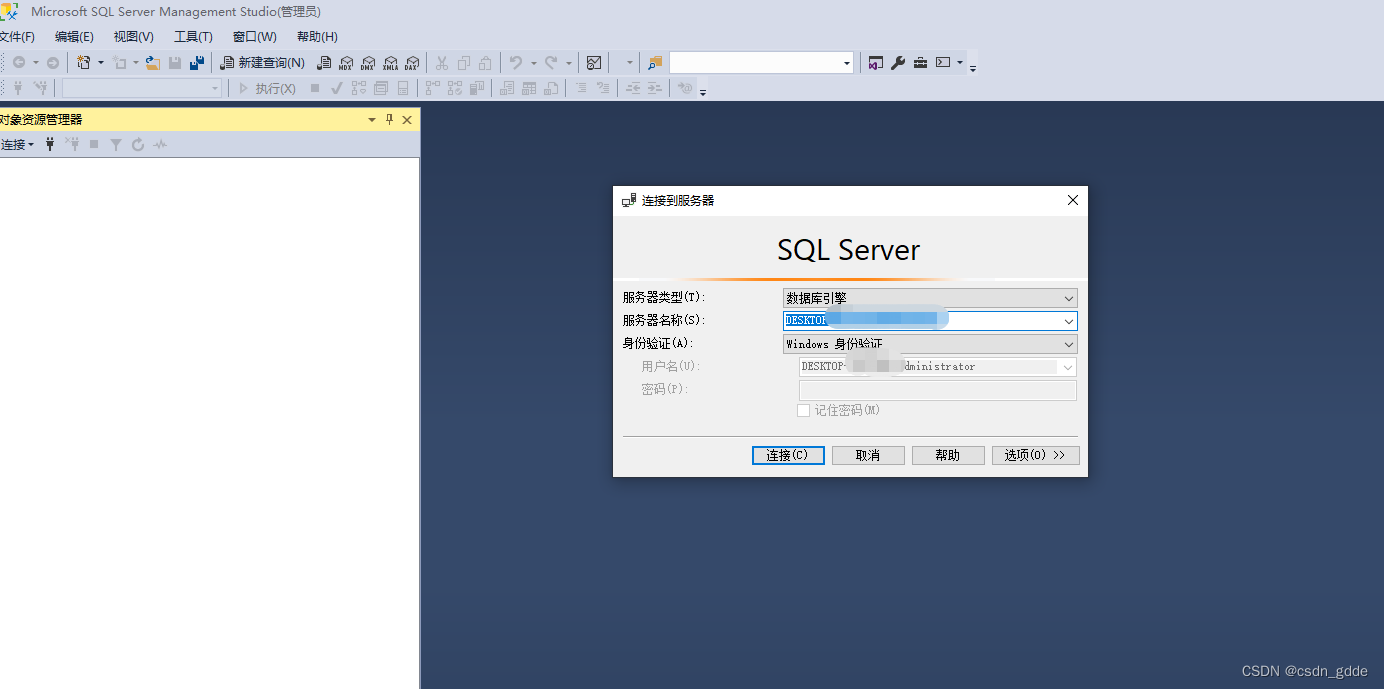Click the MDX query icon
1384x689 pixels.
point(346,62)
